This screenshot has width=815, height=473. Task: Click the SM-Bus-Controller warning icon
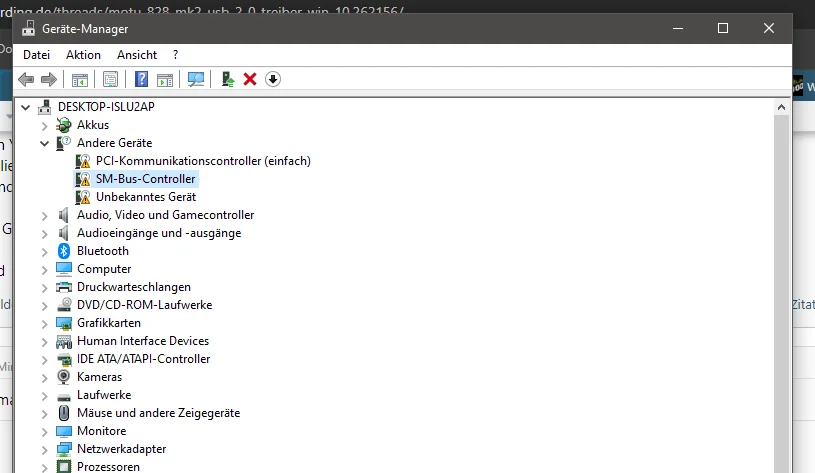tap(83, 179)
